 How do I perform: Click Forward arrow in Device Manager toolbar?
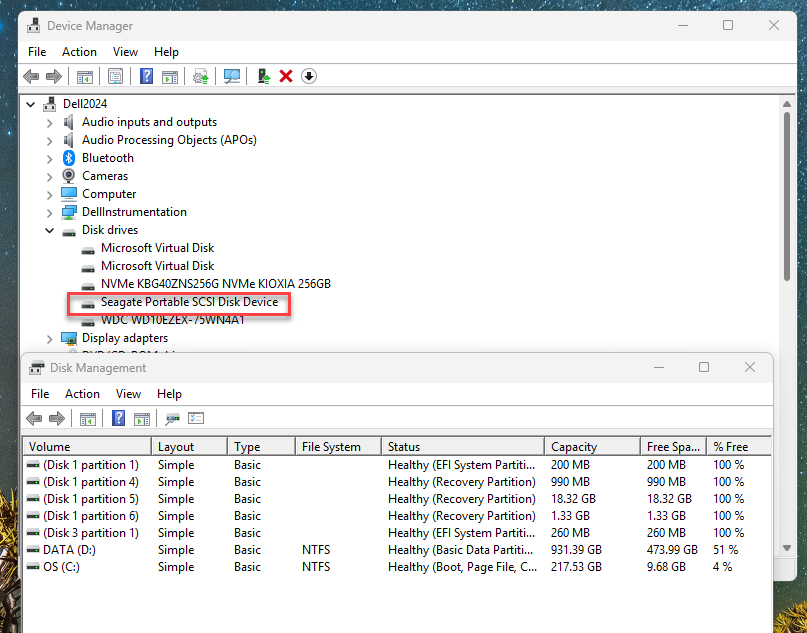click(x=54, y=77)
